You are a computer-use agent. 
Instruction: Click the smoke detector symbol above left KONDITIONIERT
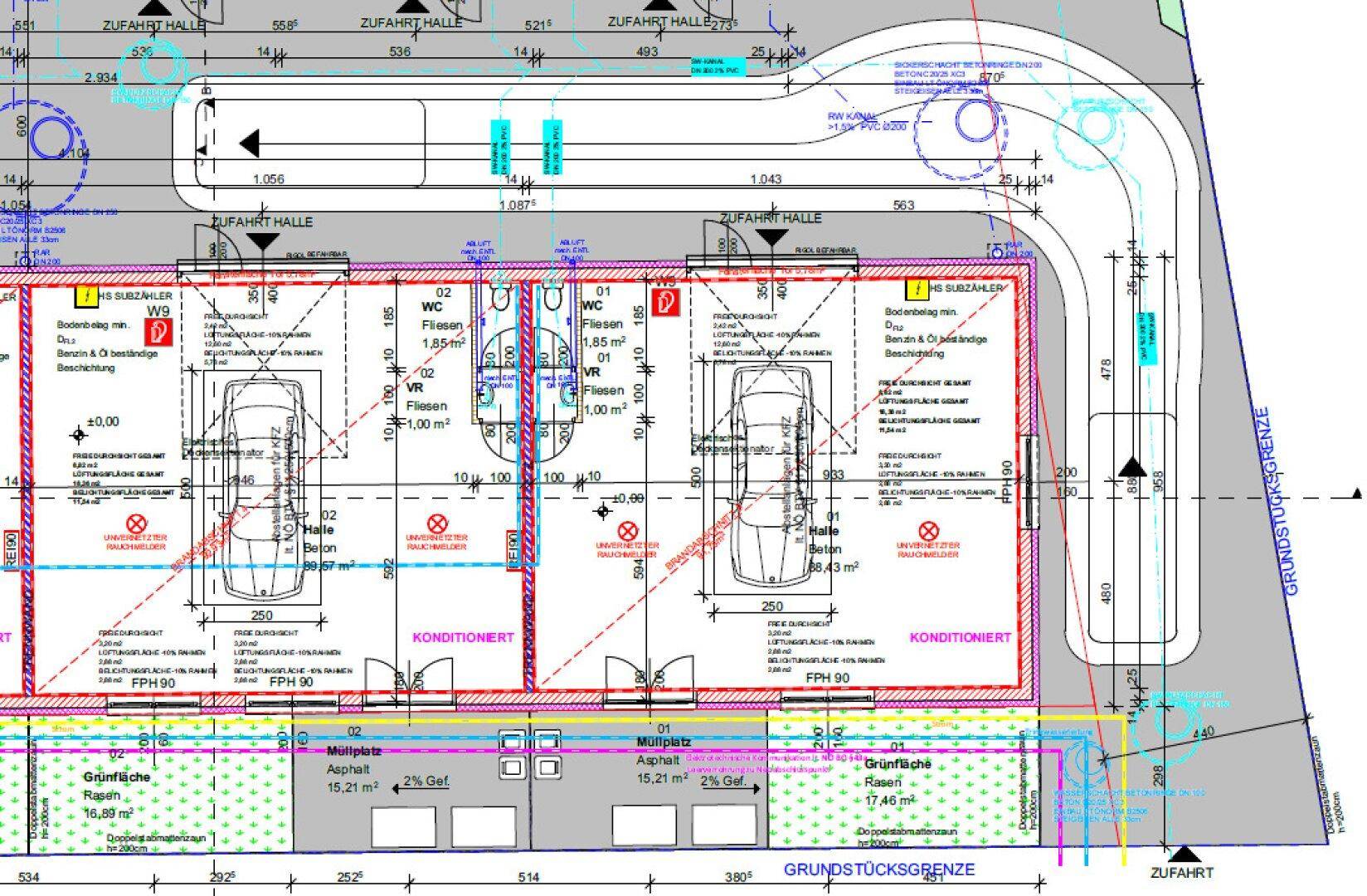[x=437, y=523]
